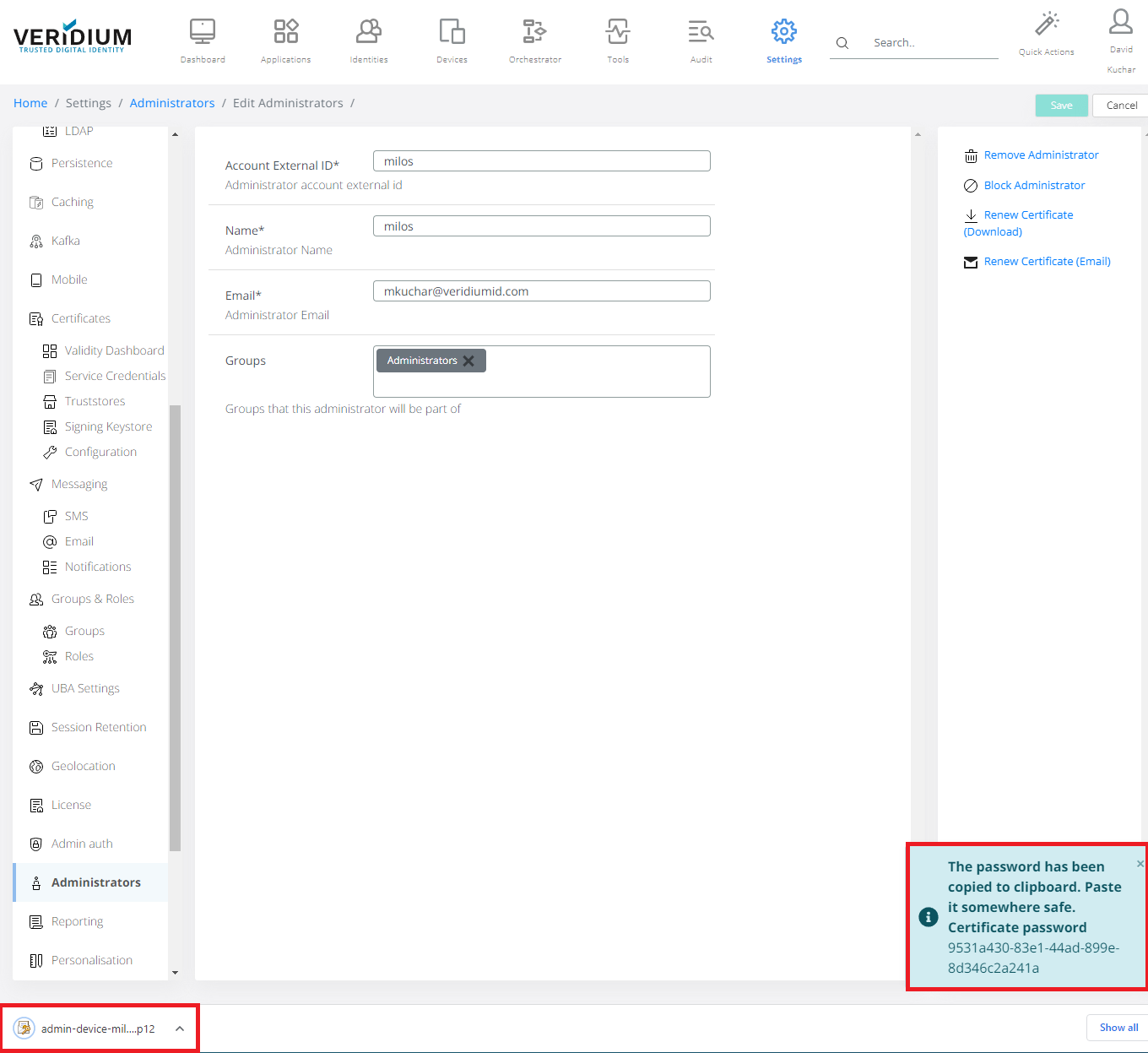The image size is (1148, 1053).
Task: Open the Tools section icon
Action: (x=618, y=32)
